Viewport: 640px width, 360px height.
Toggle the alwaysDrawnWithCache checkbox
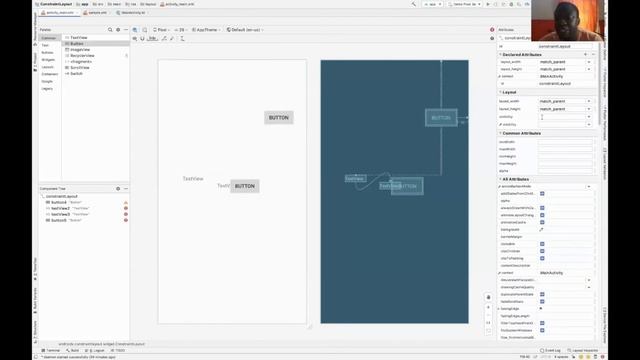[542, 208]
